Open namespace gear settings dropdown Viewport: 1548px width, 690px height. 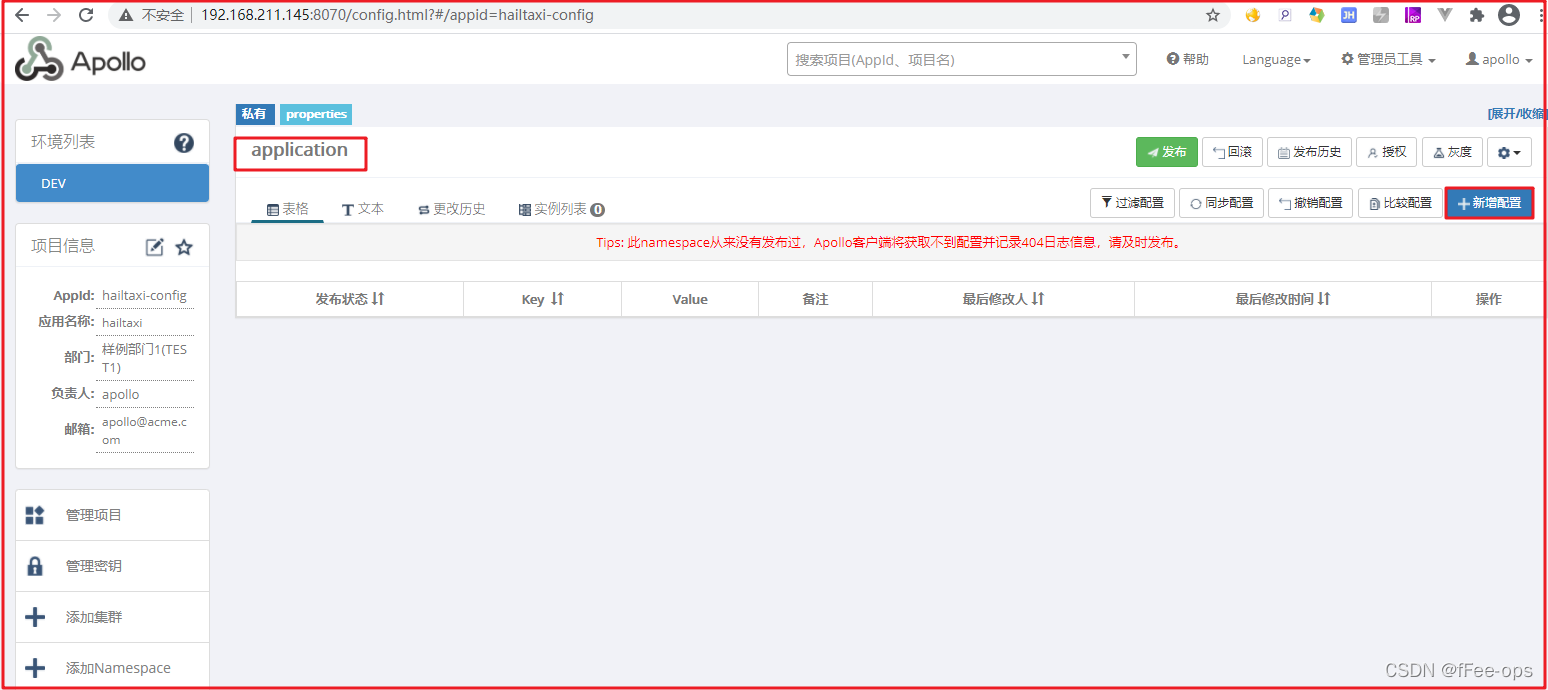tap(1509, 152)
